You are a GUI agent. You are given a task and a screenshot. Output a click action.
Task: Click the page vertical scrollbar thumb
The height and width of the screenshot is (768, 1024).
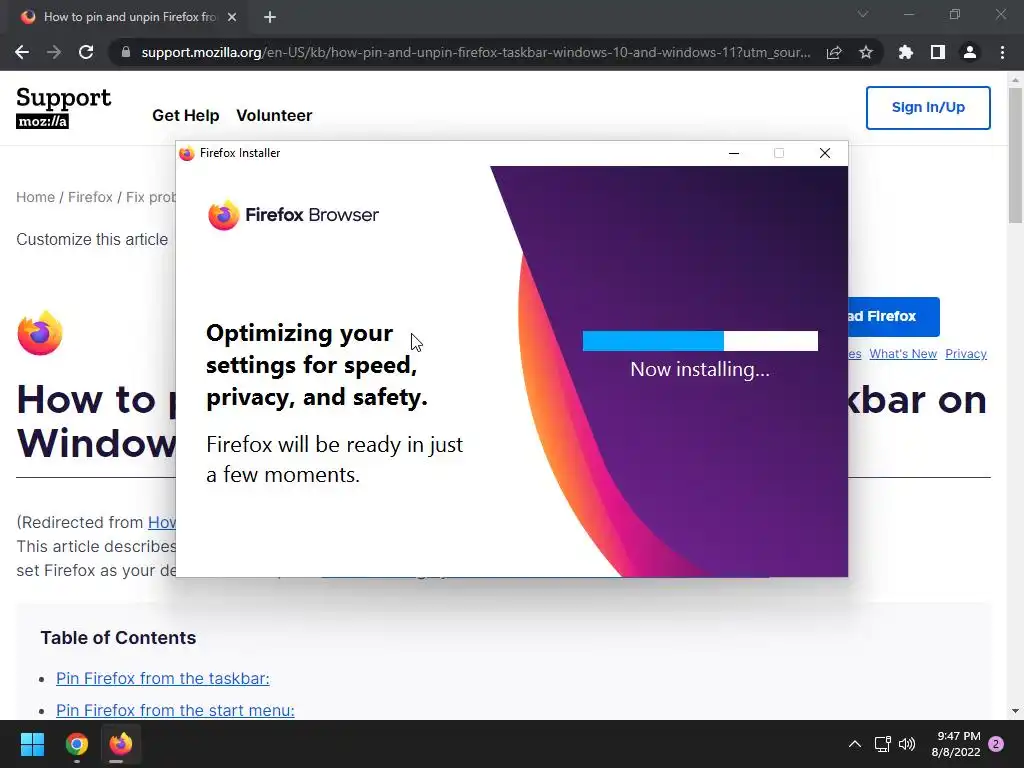1016,155
